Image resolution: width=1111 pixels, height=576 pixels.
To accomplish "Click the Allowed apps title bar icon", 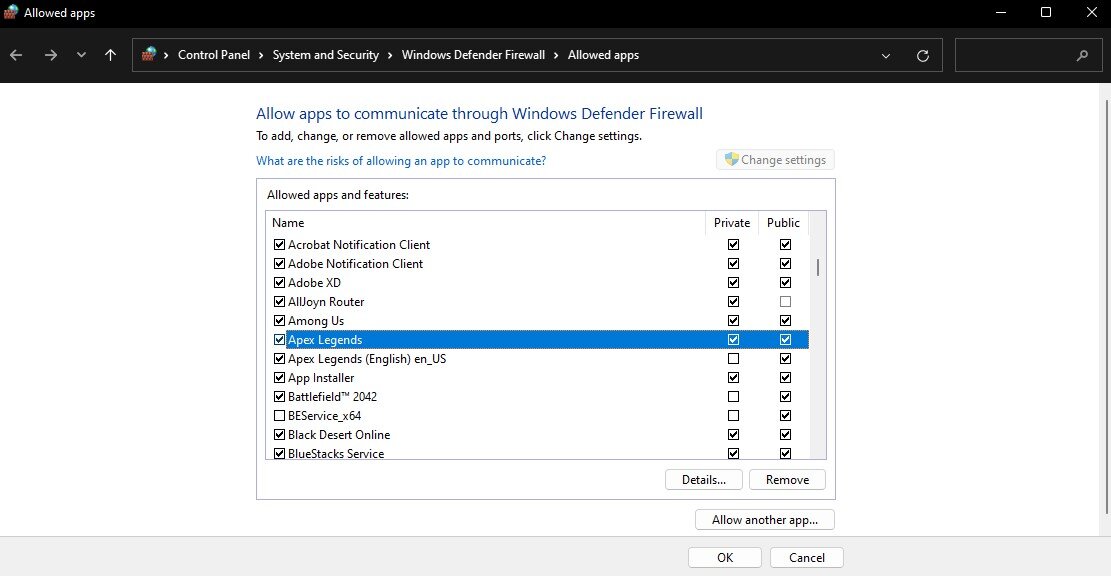I will (x=11, y=13).
